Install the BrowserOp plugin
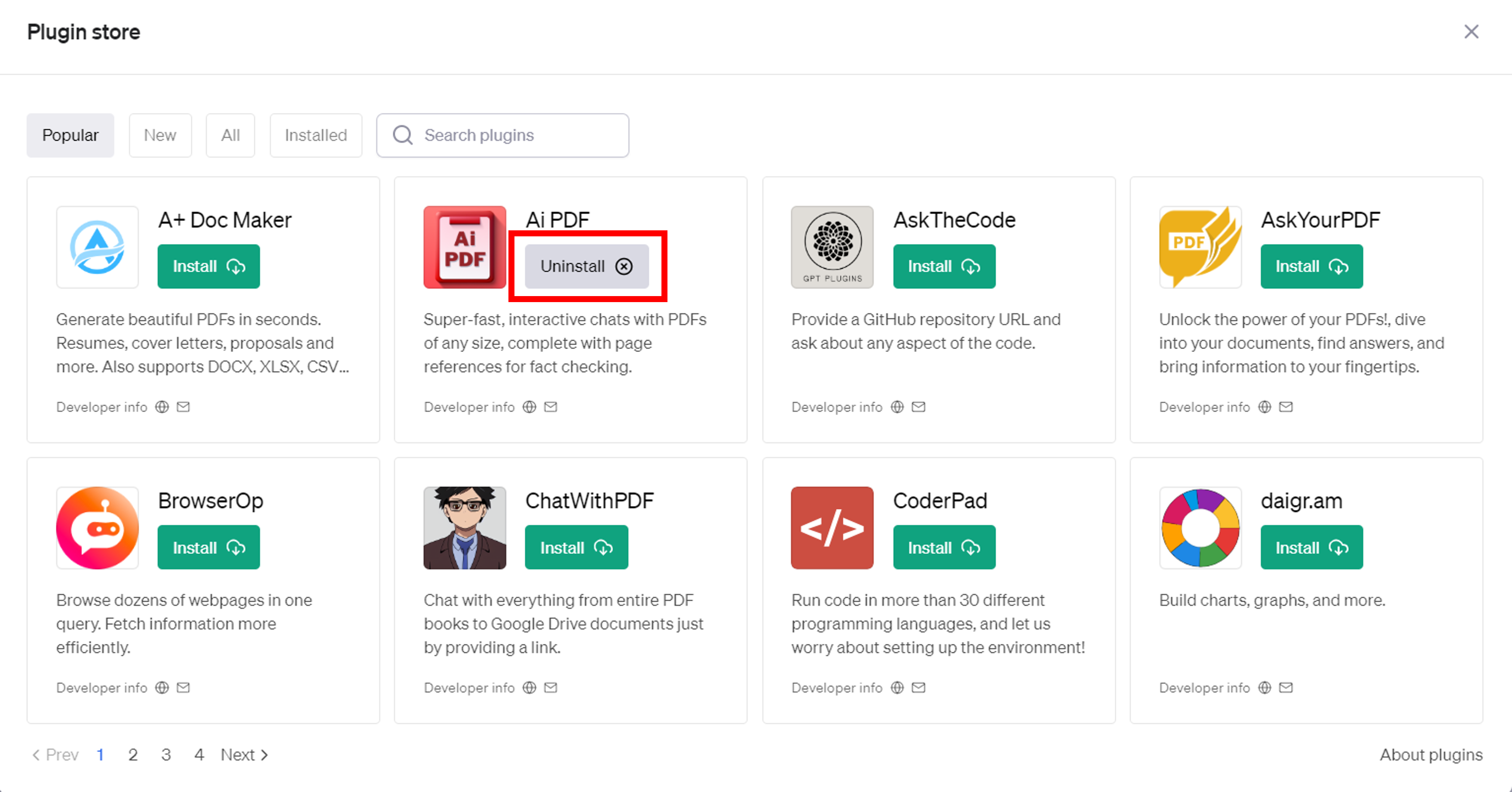1512x792 pixels. pyautogui.click(x=208, y=547)
